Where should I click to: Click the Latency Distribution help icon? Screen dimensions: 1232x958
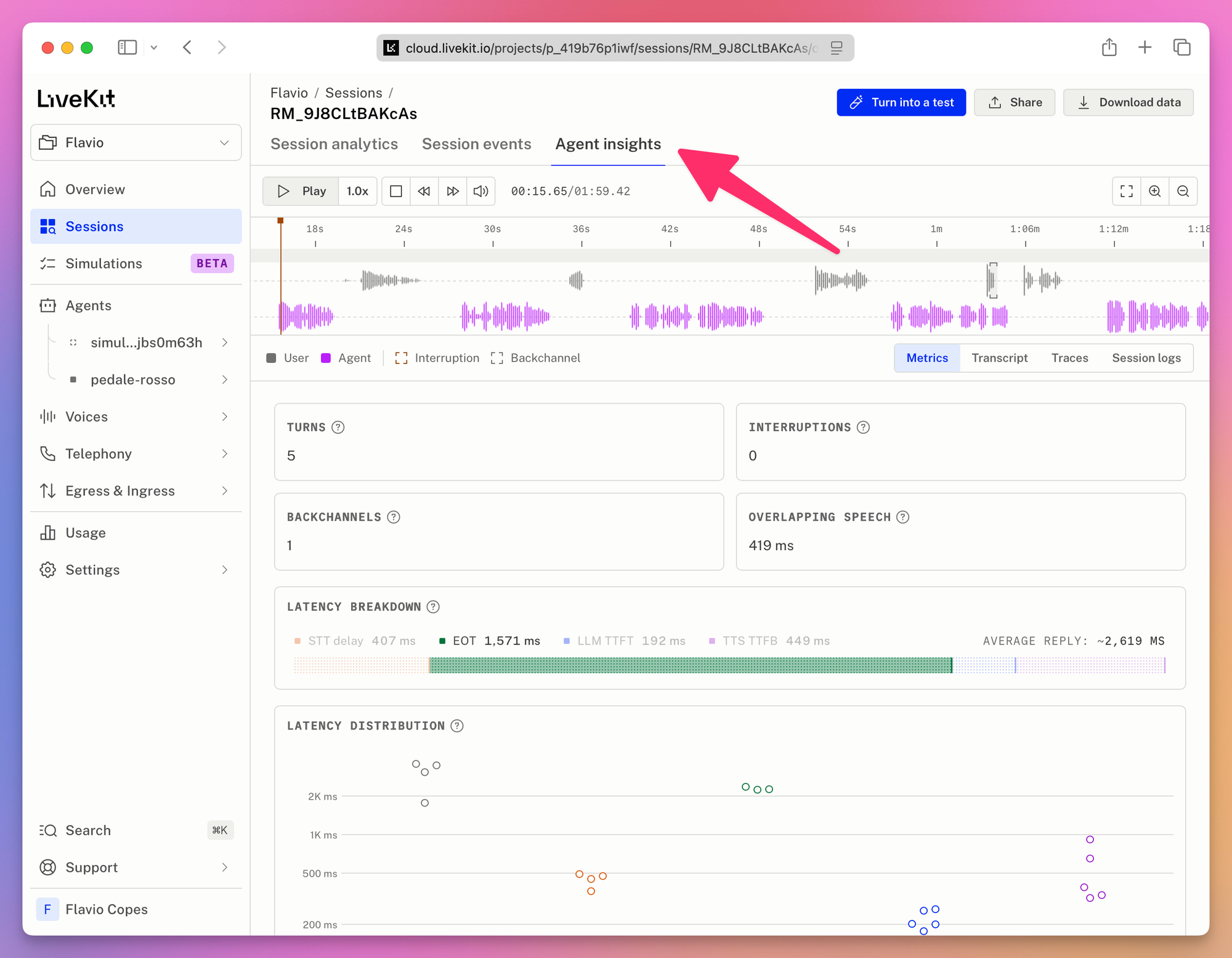pos(456,726)
